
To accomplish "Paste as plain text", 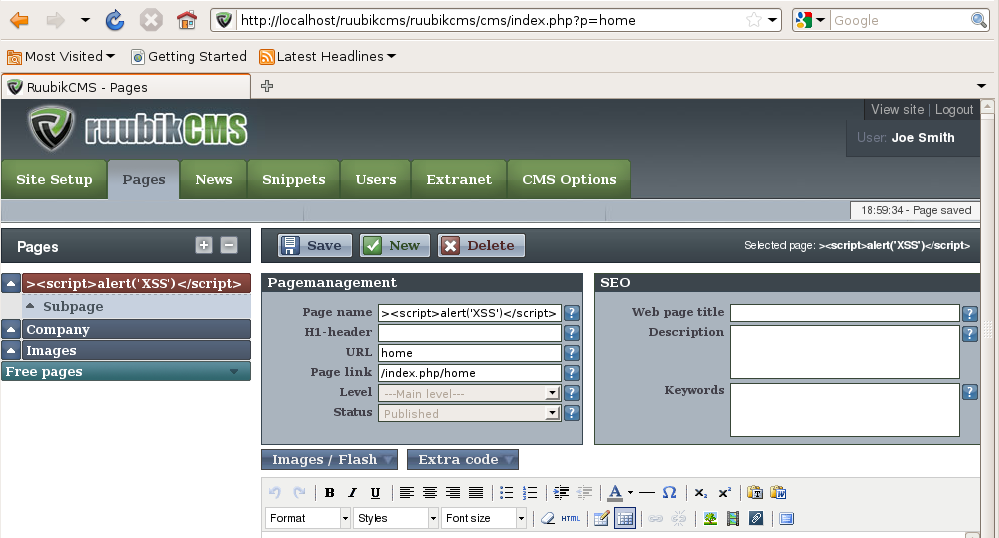I will 755,493.
